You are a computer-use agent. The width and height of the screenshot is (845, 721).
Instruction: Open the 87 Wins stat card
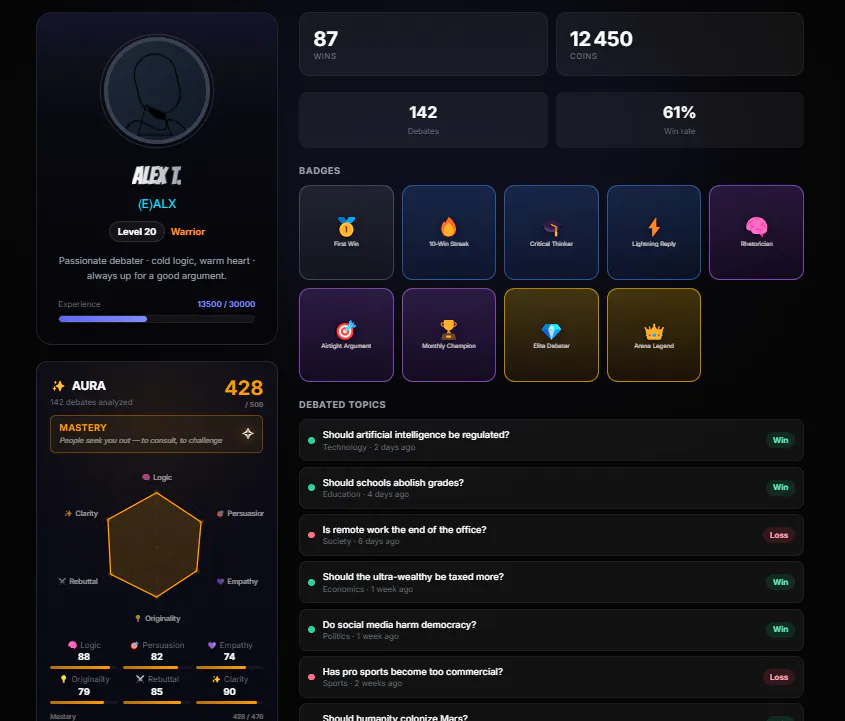tap(423, 44)
